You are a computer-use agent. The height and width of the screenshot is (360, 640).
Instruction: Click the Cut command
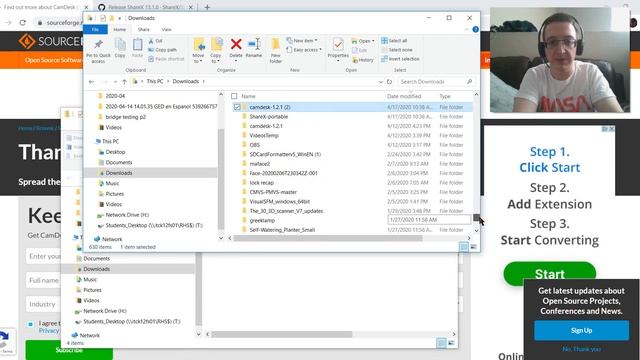pos(156,41)
